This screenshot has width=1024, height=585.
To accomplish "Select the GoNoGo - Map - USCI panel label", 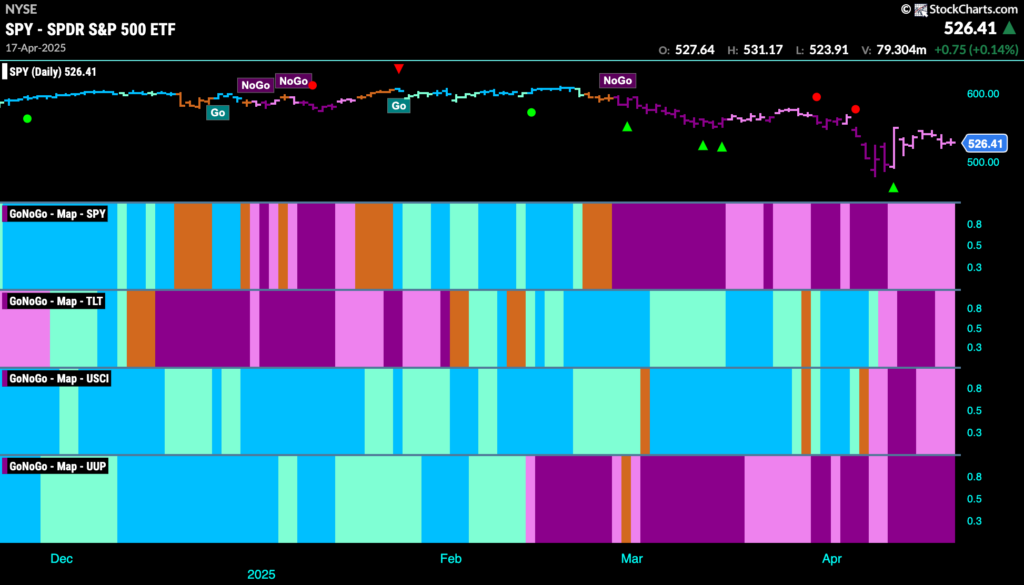I will (x=57, y=379).
